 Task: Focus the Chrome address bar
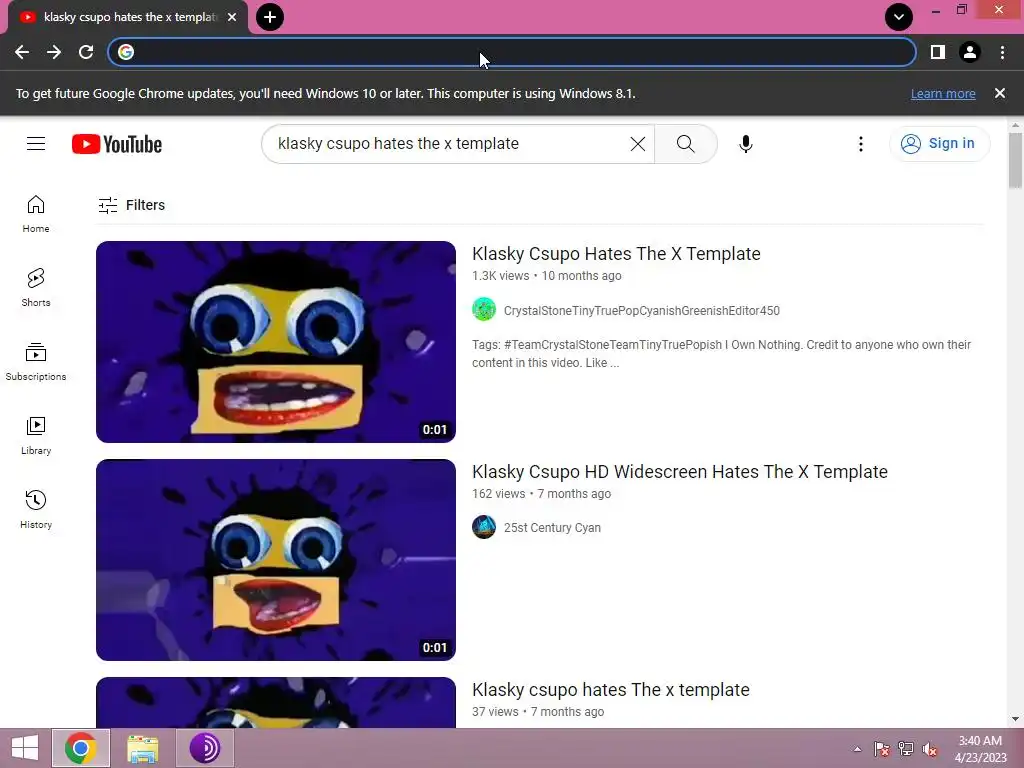[x=512, y=52]
